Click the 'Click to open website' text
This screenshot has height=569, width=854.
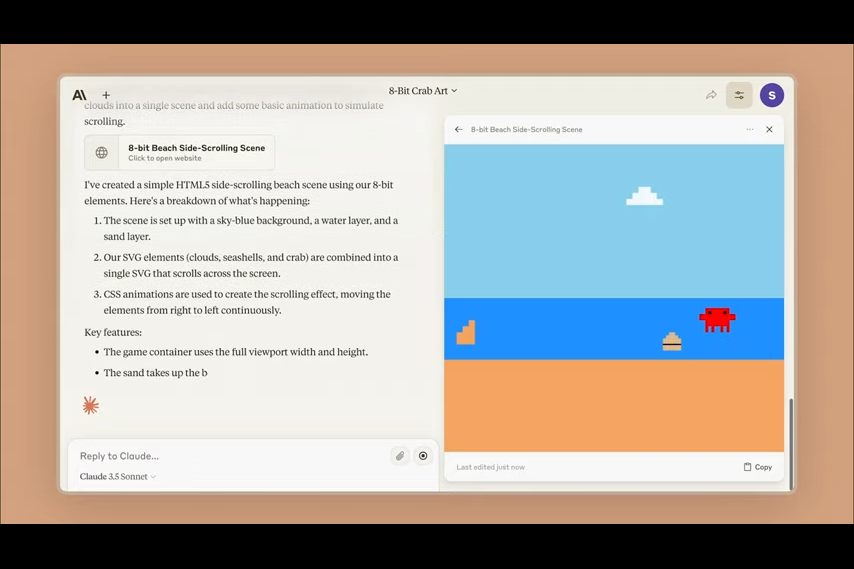tap(164, 158)
